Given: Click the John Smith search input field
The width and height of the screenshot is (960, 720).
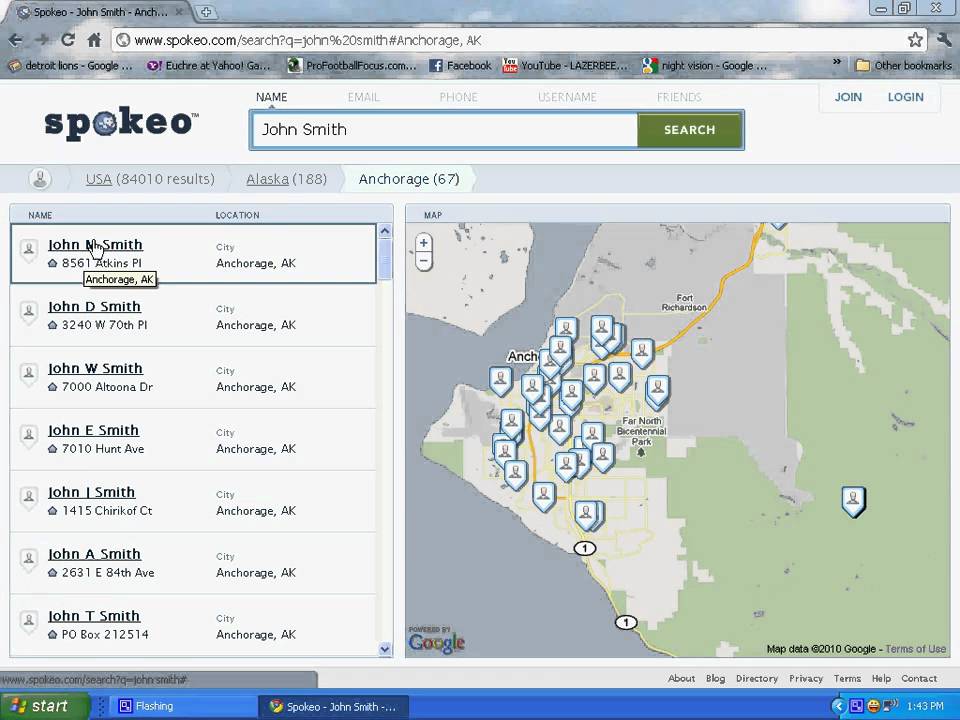Looking at the screenshot, I should click(444, 130).
